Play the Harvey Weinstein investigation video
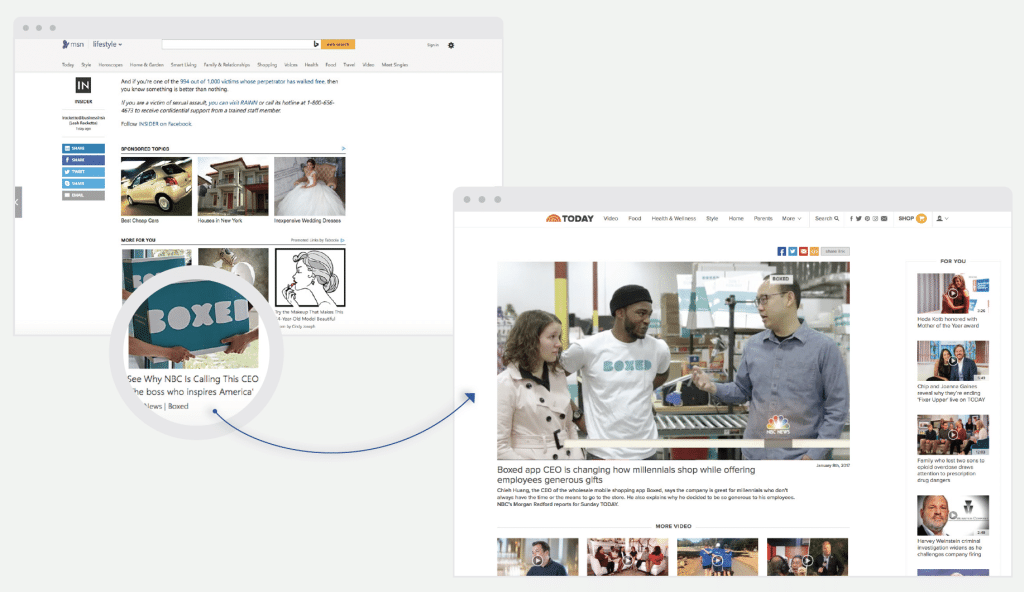This screenshot has height=592, width=1024. point(953,516)
